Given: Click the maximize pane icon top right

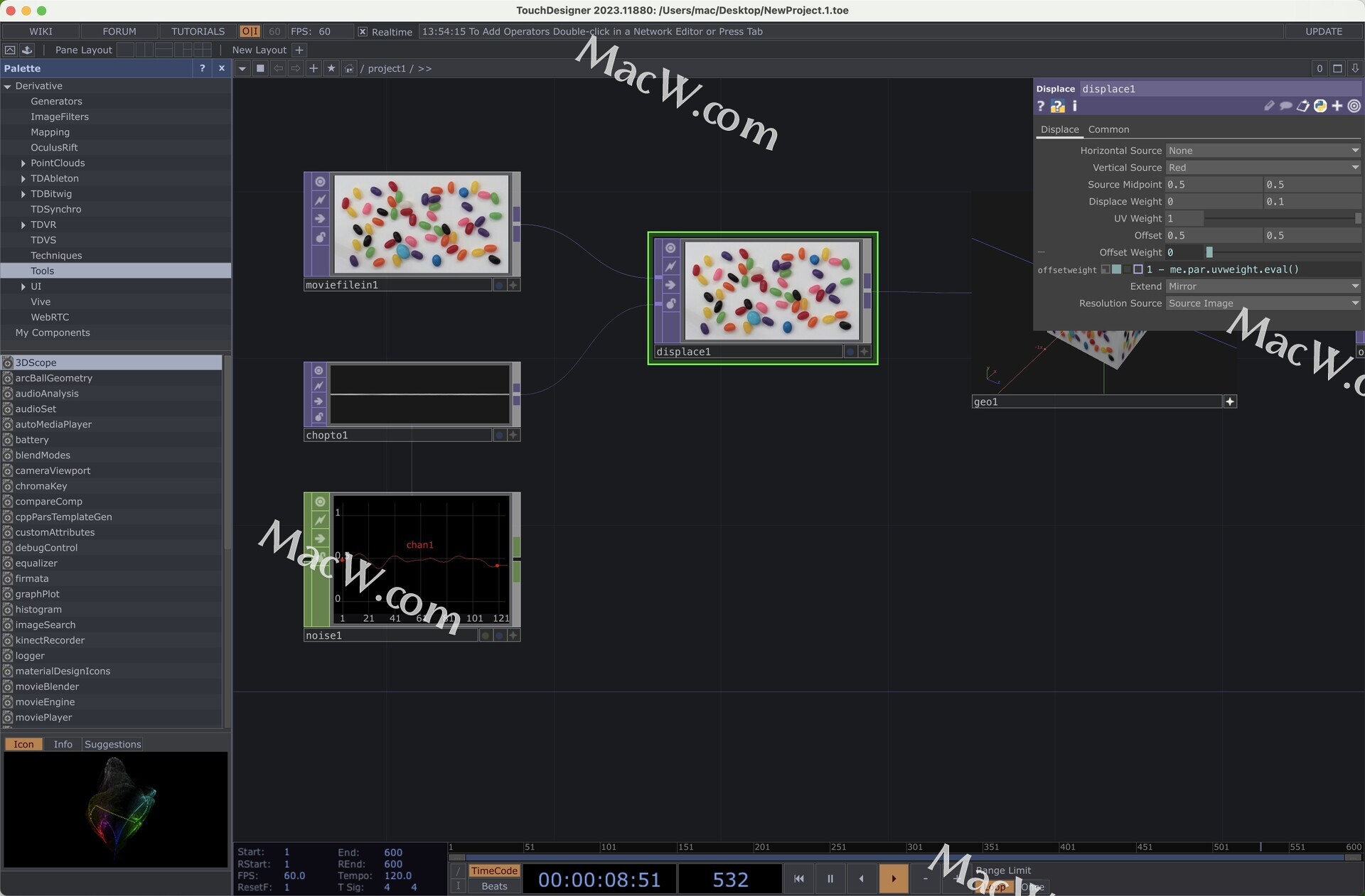Looking at the screenshot, I should (1337, 68).
